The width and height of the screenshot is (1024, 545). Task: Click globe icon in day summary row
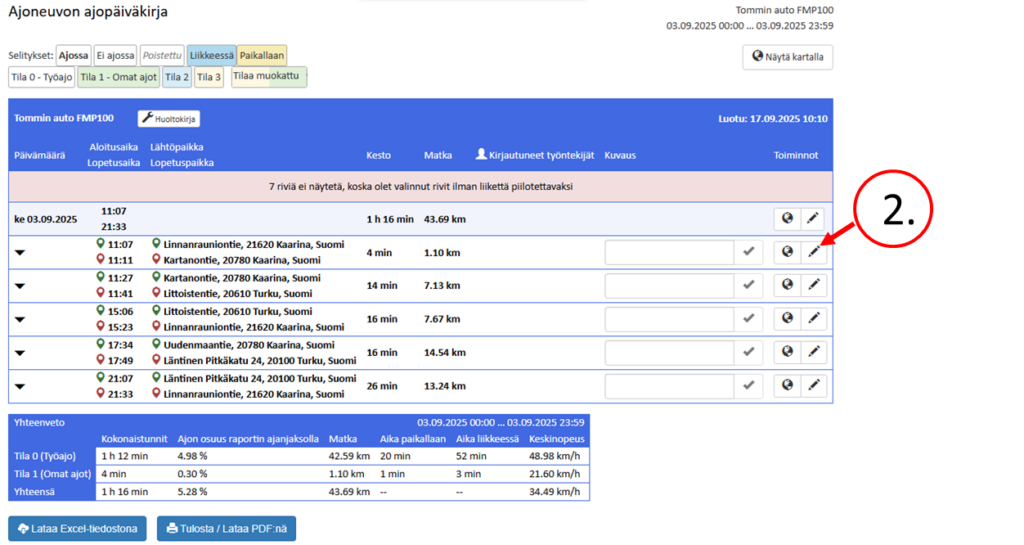coord(787,220)
